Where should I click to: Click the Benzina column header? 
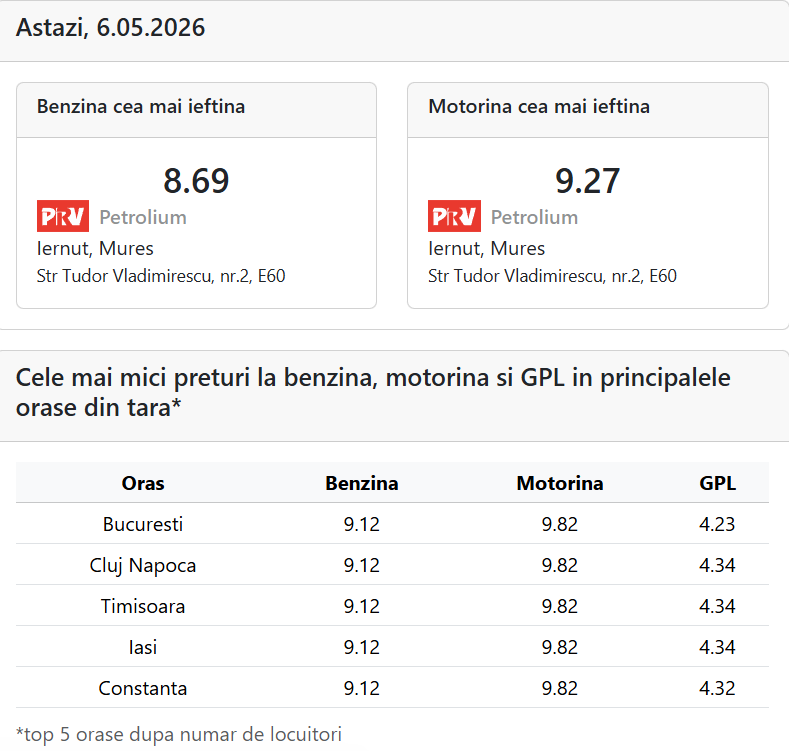click(362, 483)
